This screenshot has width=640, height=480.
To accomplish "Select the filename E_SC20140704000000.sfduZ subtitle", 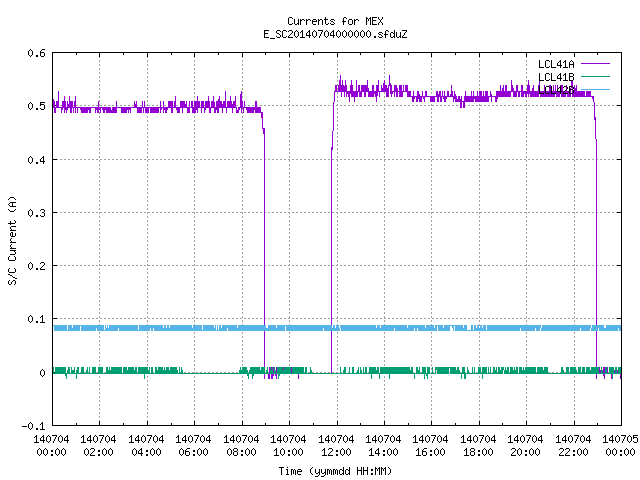I will [335, 34].
